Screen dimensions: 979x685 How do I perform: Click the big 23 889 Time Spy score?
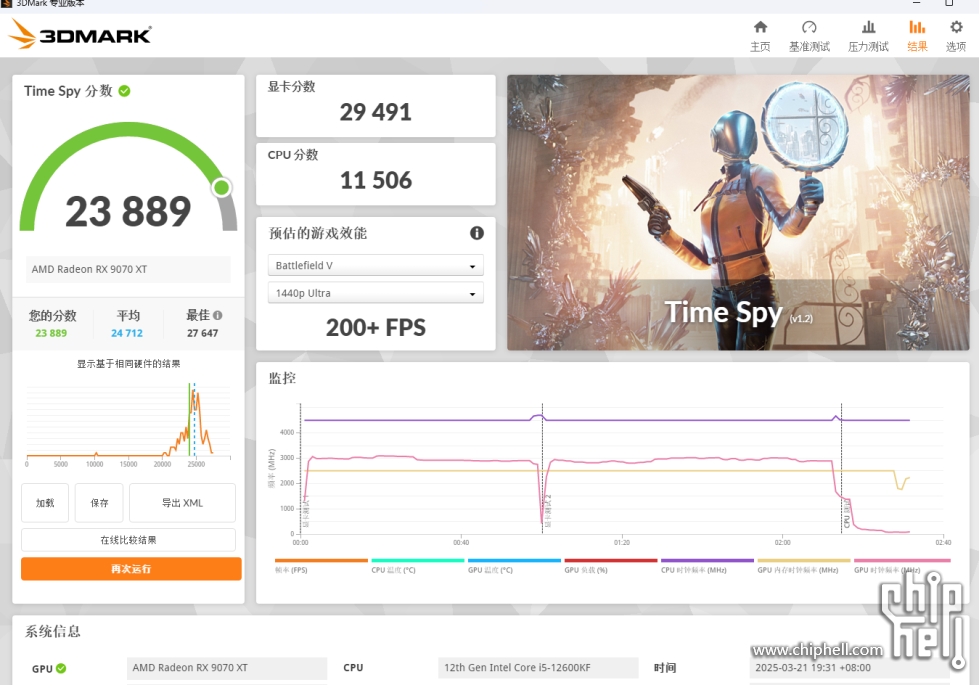click(x=128, y=212)
